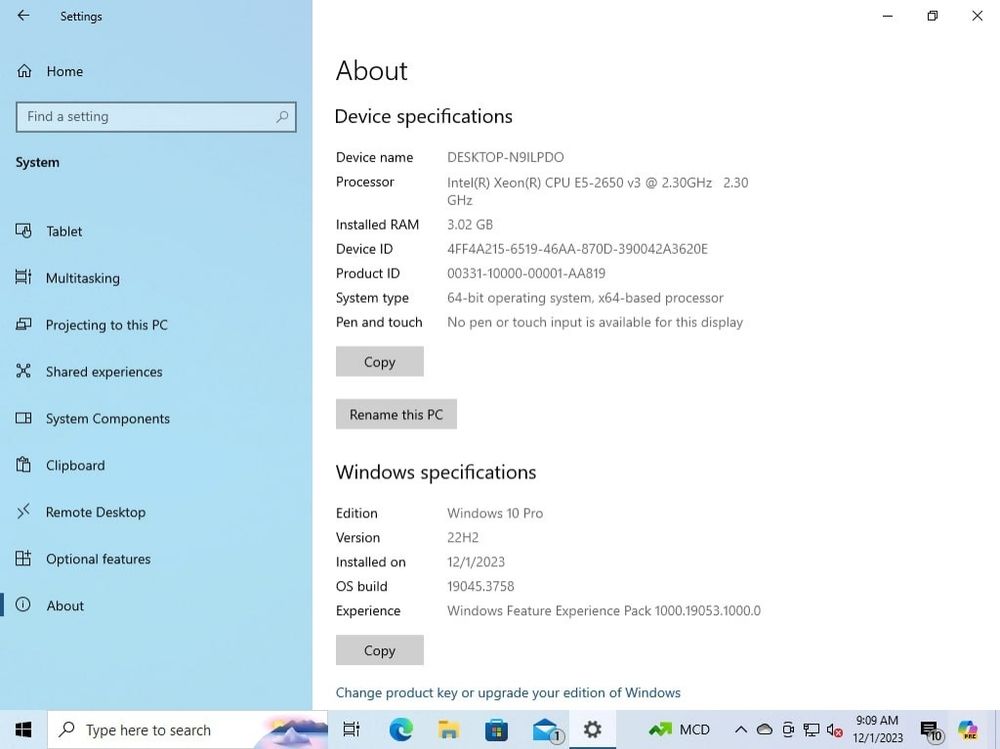Click the Meet Now camera tray icon
The width and height of the screenshot is (1000, 749).
coord(788,729)
